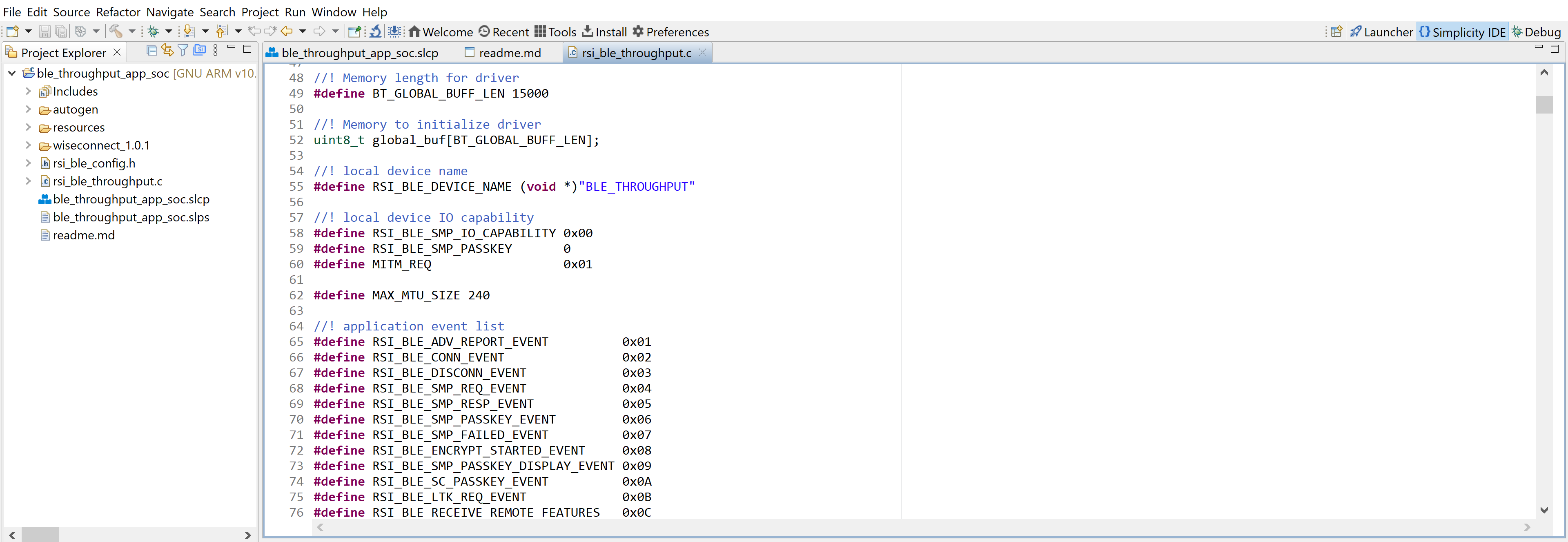Click the Project Explorer View Menu dots
Screen dimensions: 1568x542
coord(216,51)
